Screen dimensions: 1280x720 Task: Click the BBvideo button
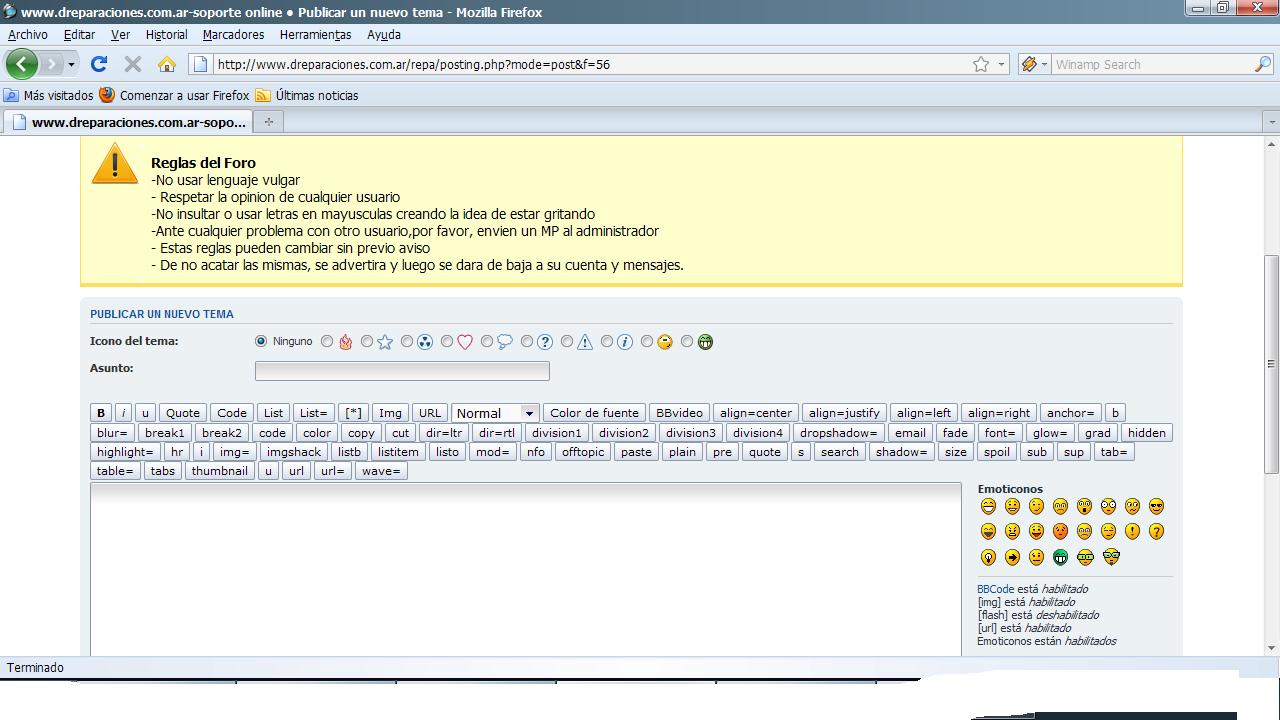coord(679,413)
